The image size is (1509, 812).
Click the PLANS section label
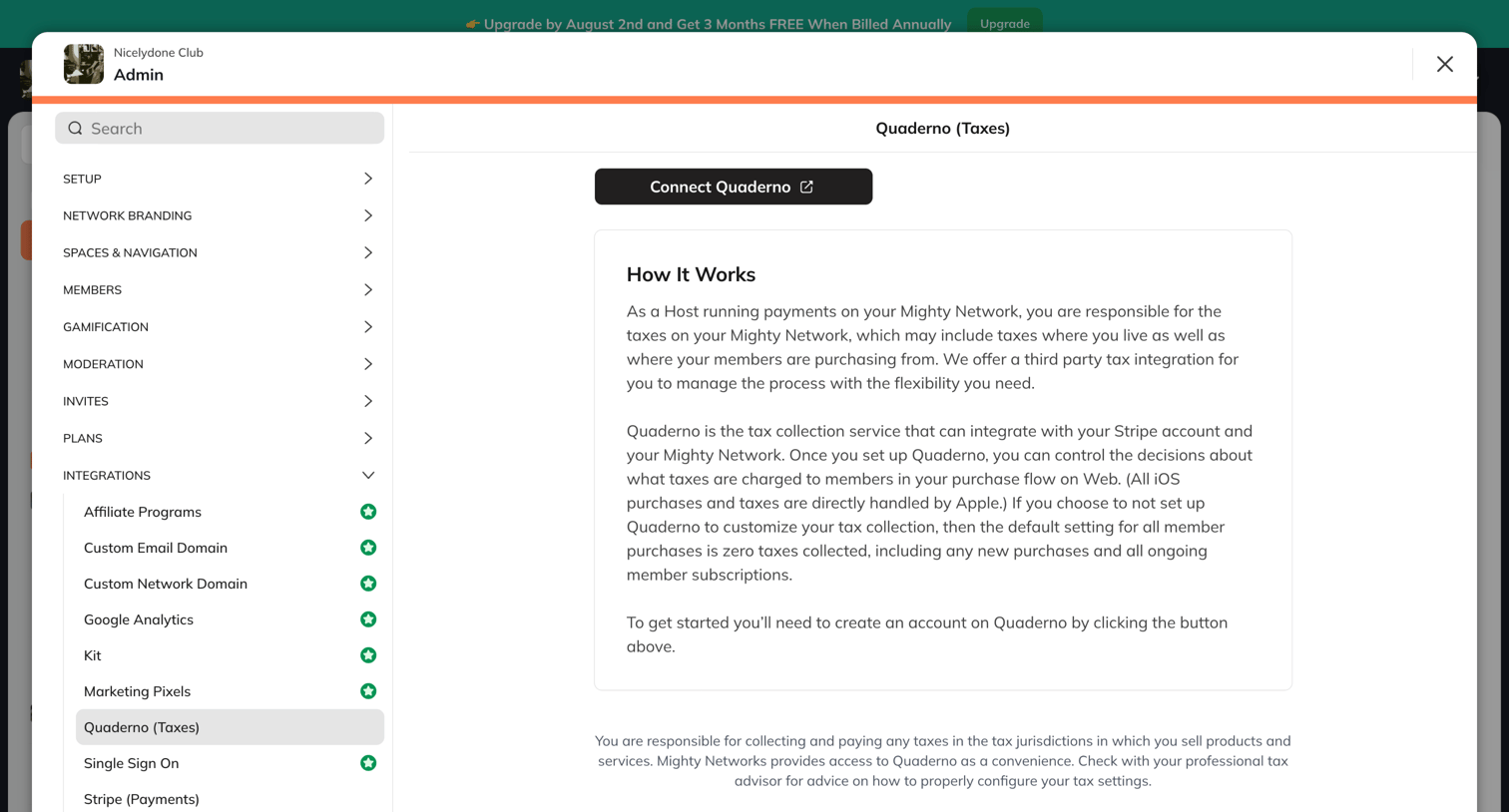tap(83, 438)
